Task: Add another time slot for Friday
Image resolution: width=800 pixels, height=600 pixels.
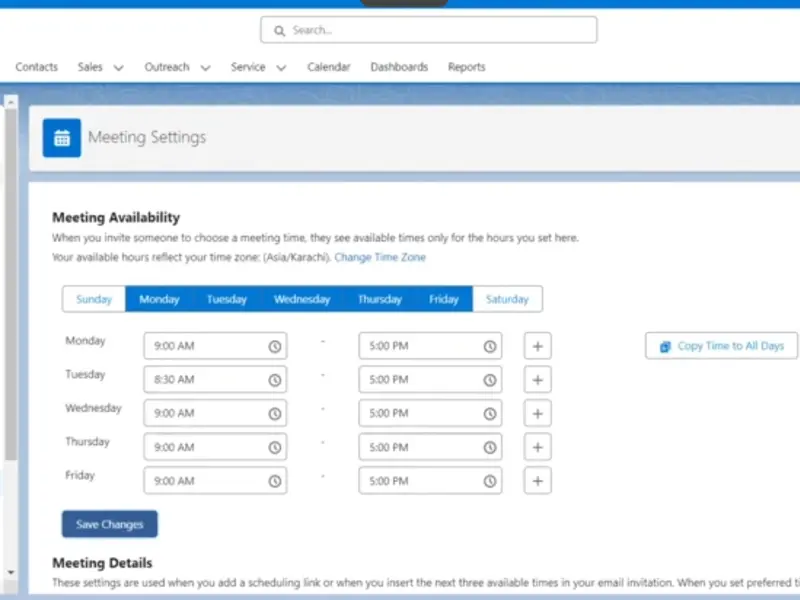Action: pos(537,481)
